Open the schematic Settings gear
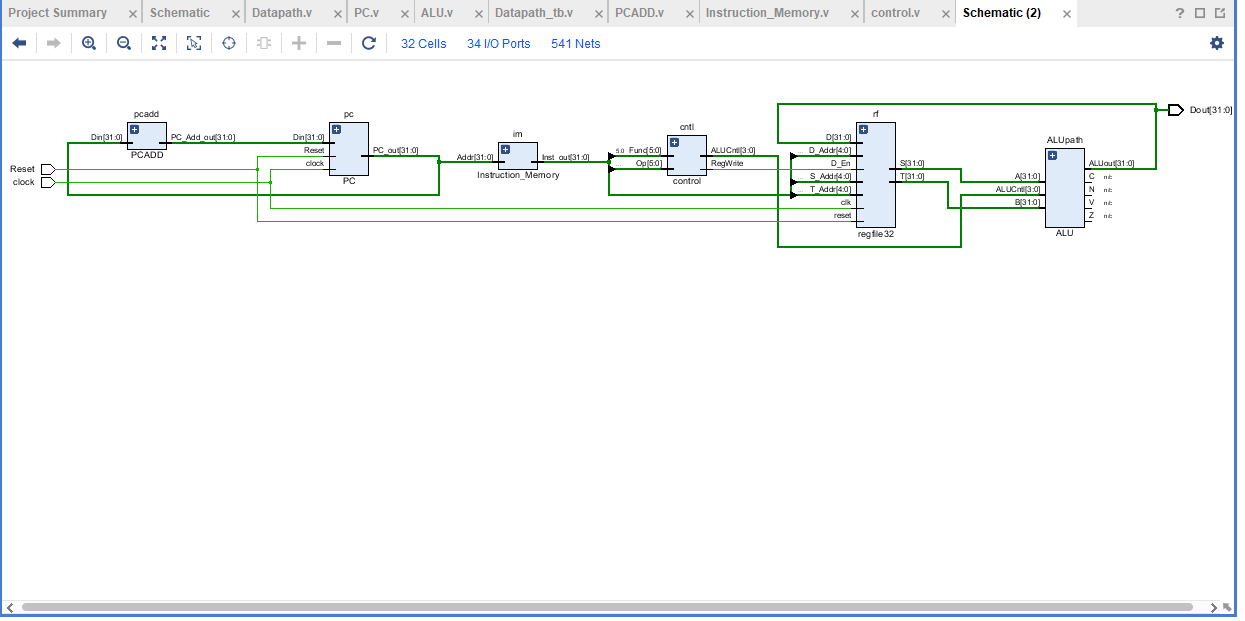 pyautogui.click(x=1217, y=43)
